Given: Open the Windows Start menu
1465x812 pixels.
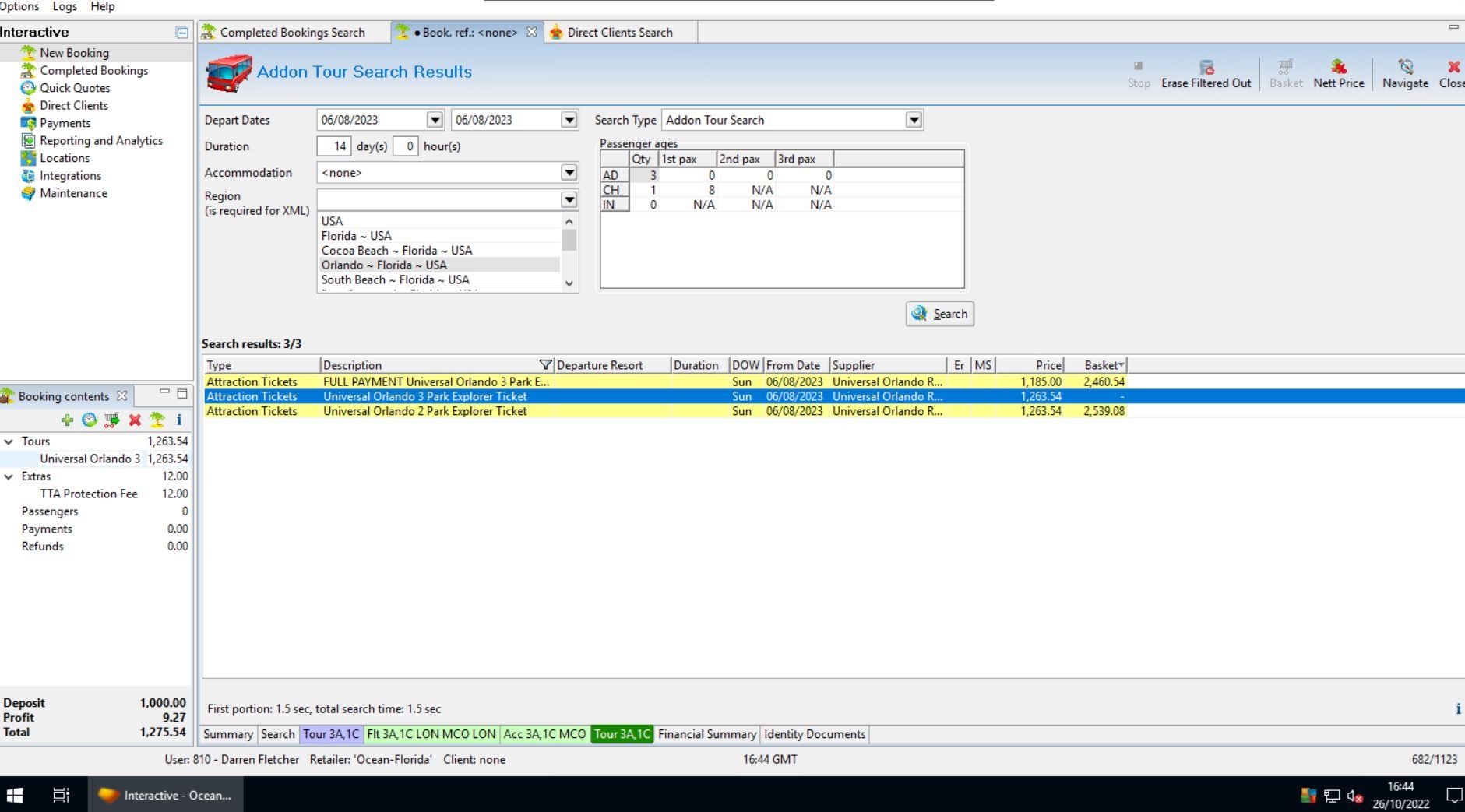Looking at the screenshot, I should pyautogui.click(x=15, y=795).
